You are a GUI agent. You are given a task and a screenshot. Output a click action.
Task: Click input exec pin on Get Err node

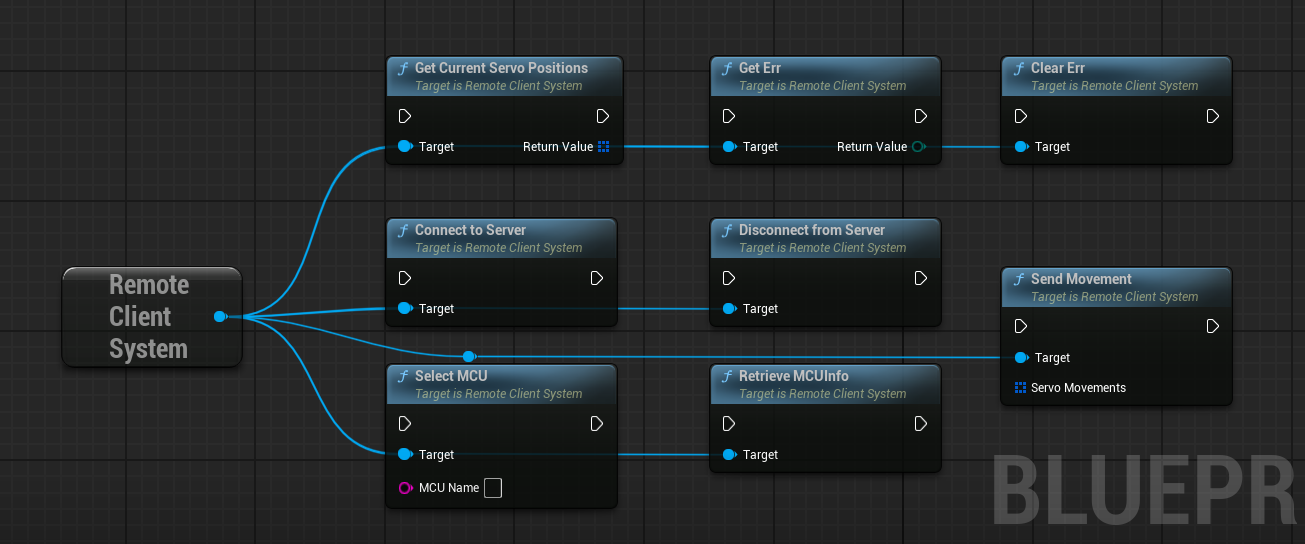coord(728,116)
